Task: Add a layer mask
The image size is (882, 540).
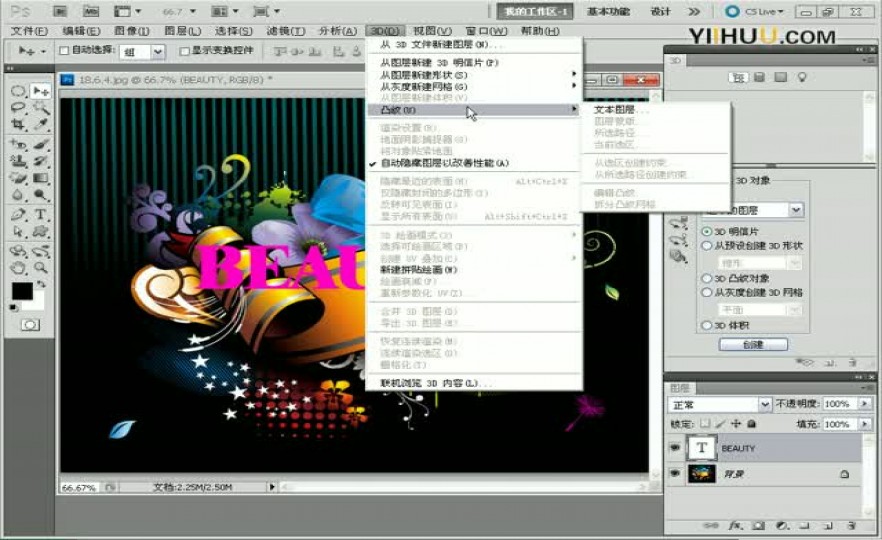Action: 758,525
